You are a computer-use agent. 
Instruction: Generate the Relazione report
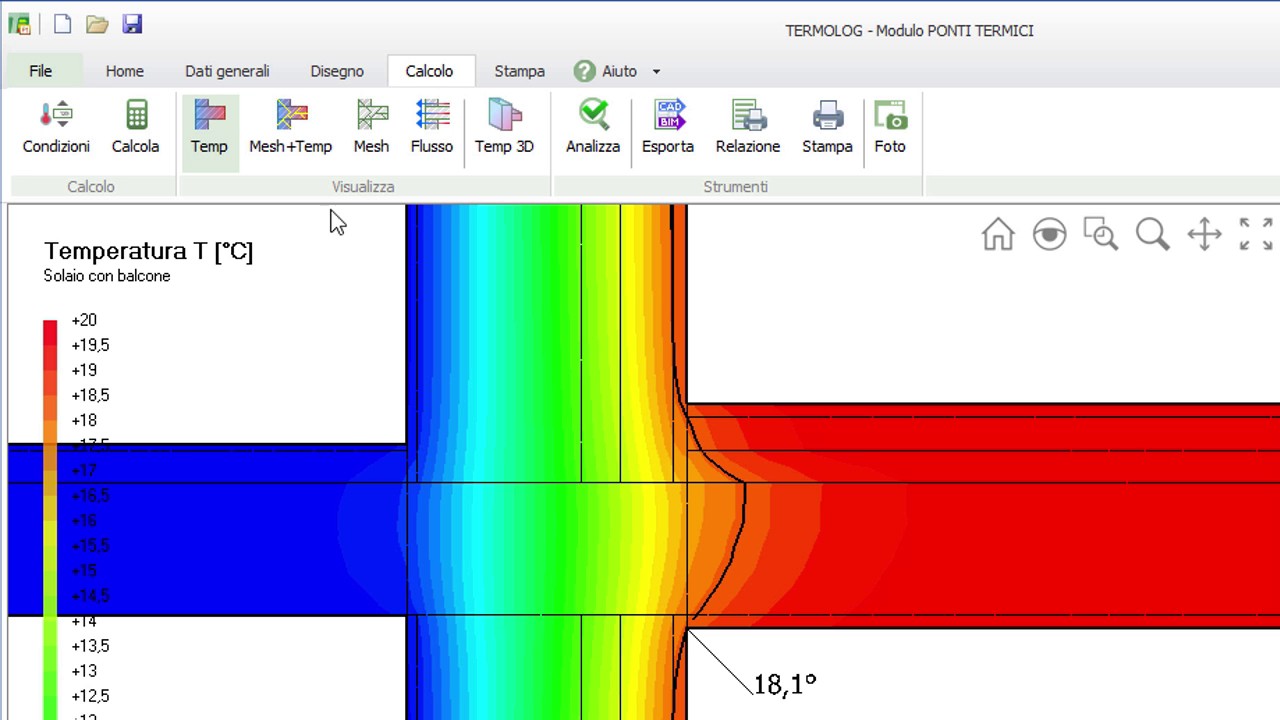pyautogui.click(x=748, y=127)
